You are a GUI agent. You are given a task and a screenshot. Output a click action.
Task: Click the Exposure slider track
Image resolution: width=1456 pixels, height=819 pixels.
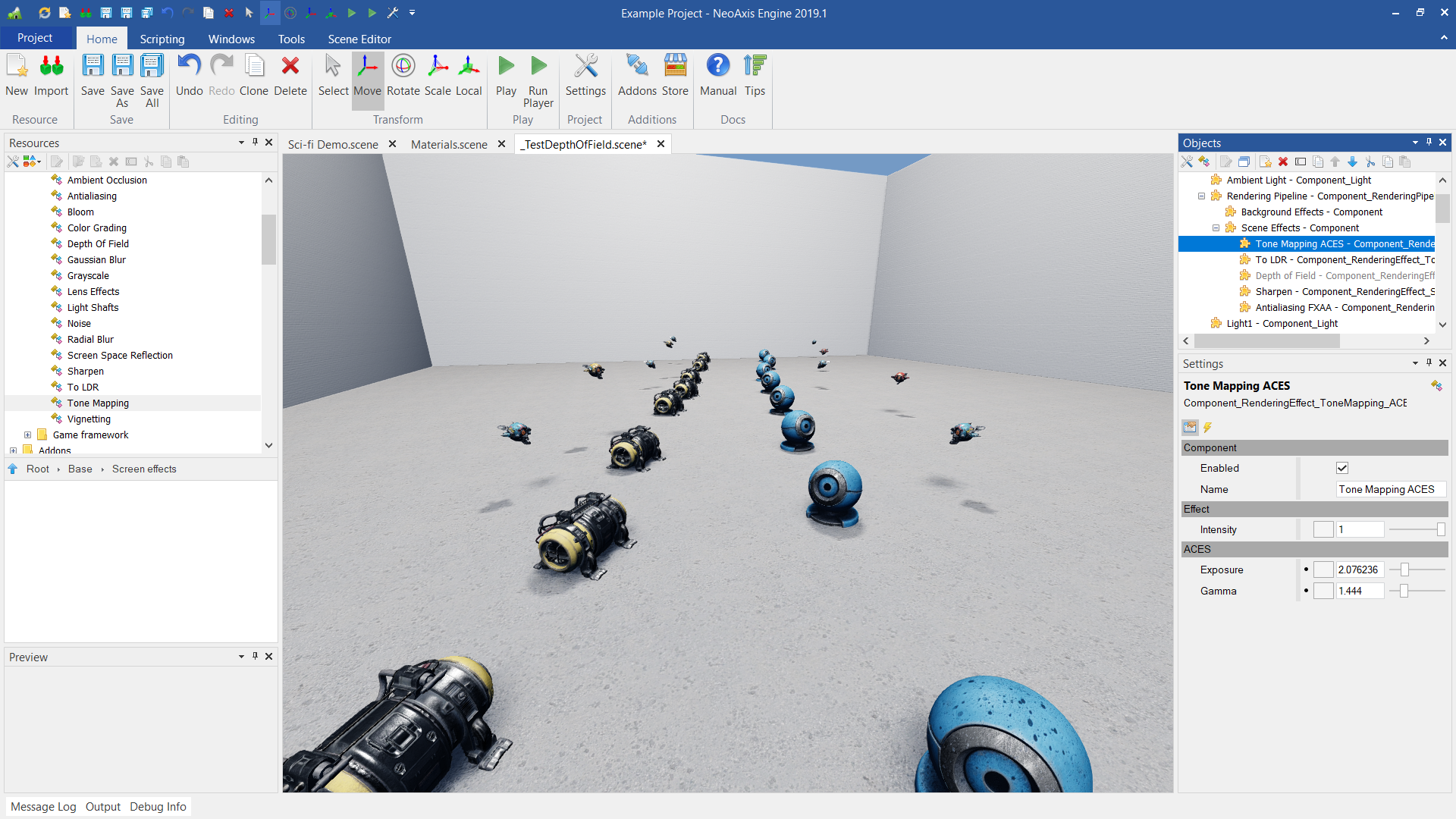1426,570
